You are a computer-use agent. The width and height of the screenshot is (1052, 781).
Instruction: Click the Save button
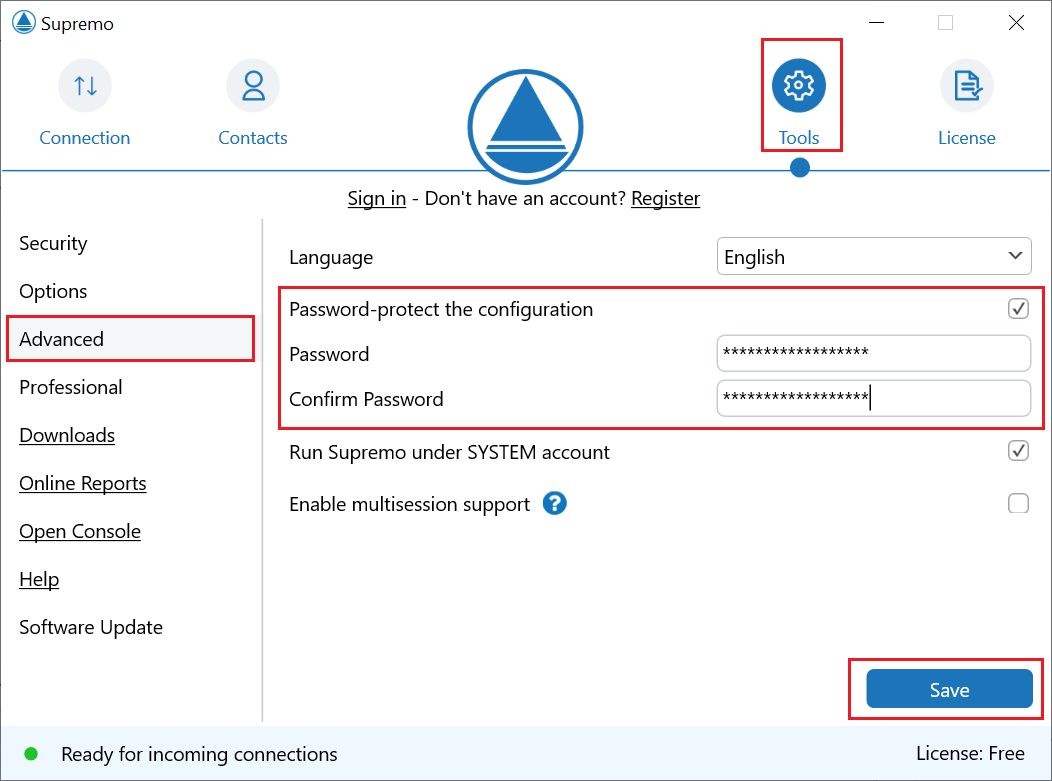pos(948,689)
